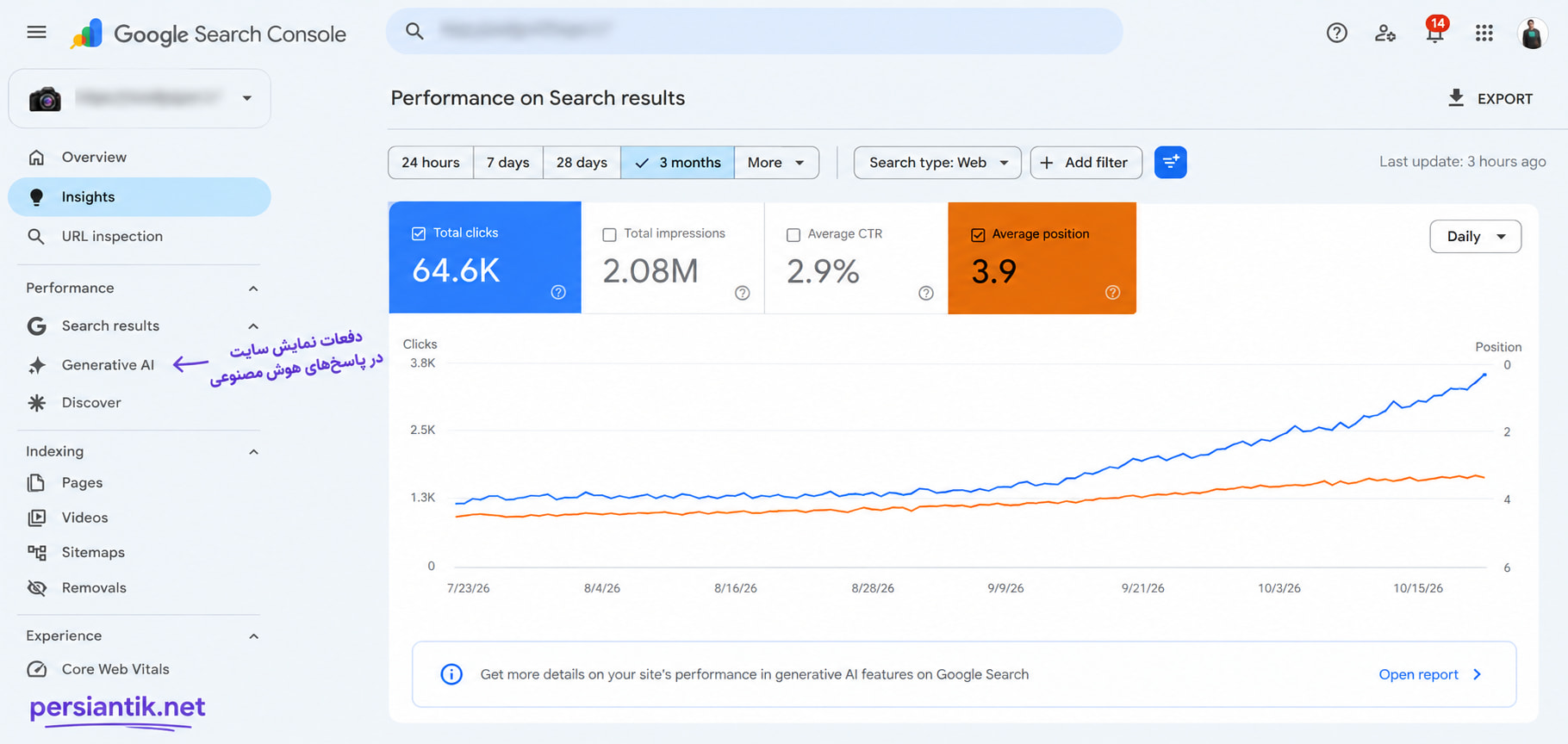
Task: Open the generative AI report link
Action: click(1430, 674)
